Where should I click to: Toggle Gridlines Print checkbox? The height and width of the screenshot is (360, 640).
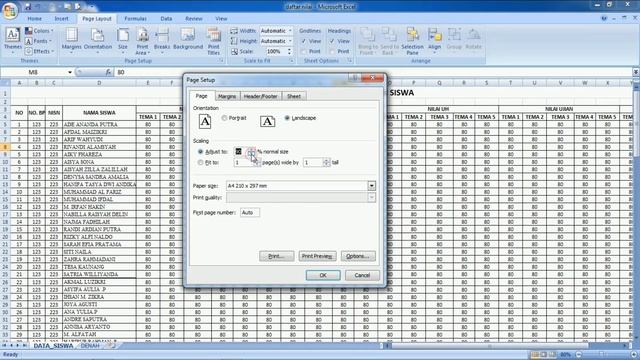click(304, 51)
